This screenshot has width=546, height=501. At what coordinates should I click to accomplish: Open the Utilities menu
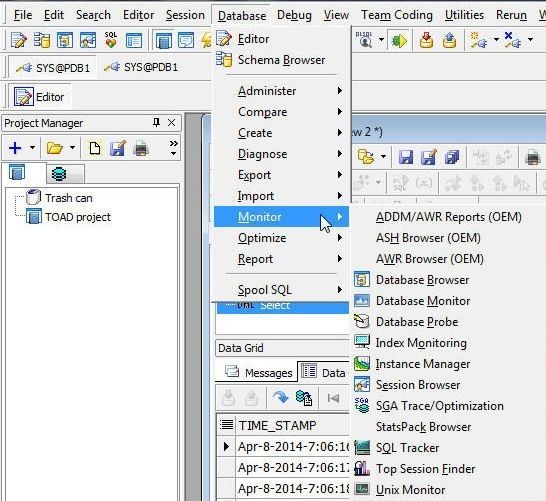(464, 15)
